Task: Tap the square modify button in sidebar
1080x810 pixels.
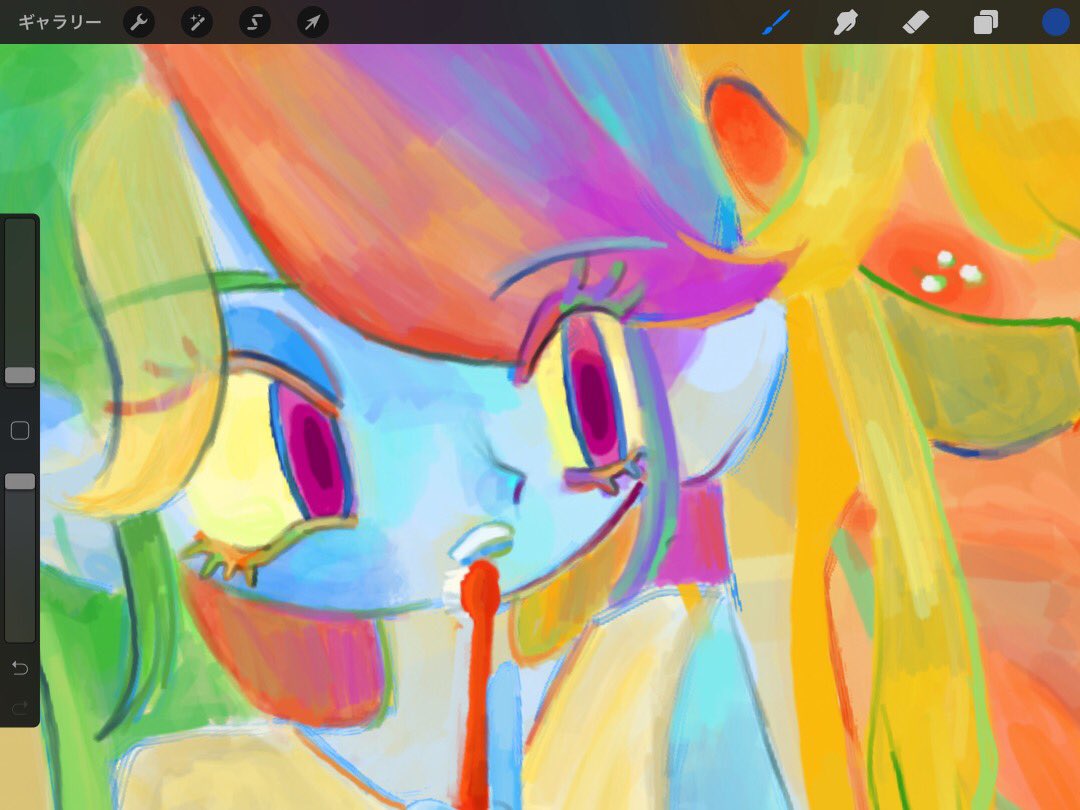Action: (x=20, y=430)
